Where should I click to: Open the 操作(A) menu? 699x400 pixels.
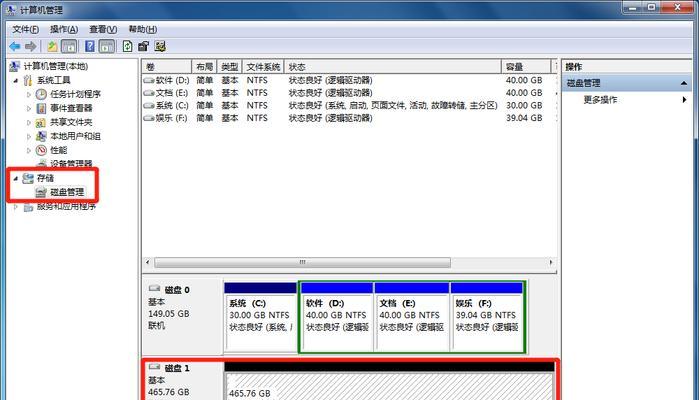64,29
